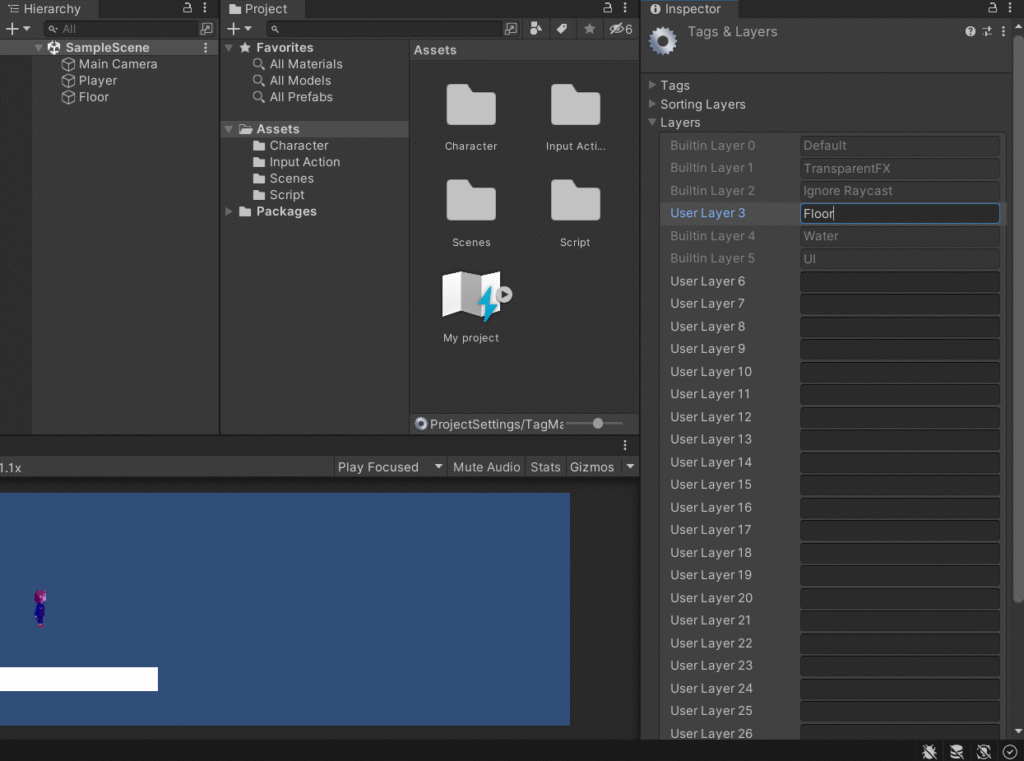Click the cache server icon in status bar
Screen dimensions: 1024x761
click(x=956, y=751)
